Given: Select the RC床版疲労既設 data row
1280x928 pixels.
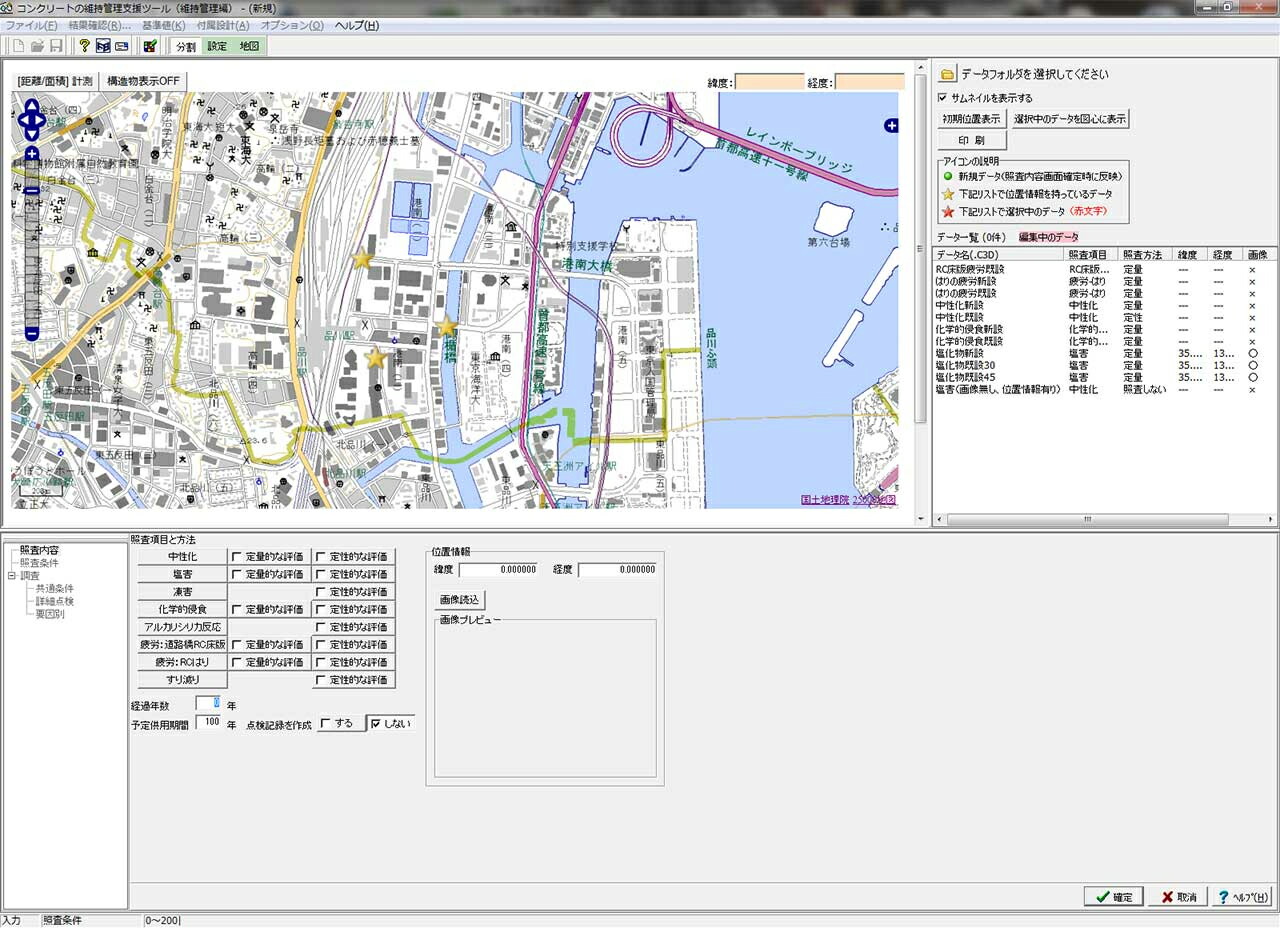Looking at the screenshot, I should tap(1105, 269).
